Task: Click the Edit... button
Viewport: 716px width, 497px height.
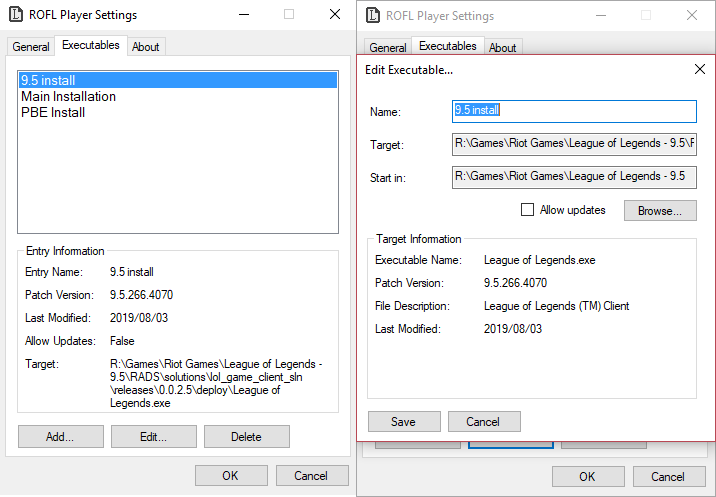Action: pos(154,437)
